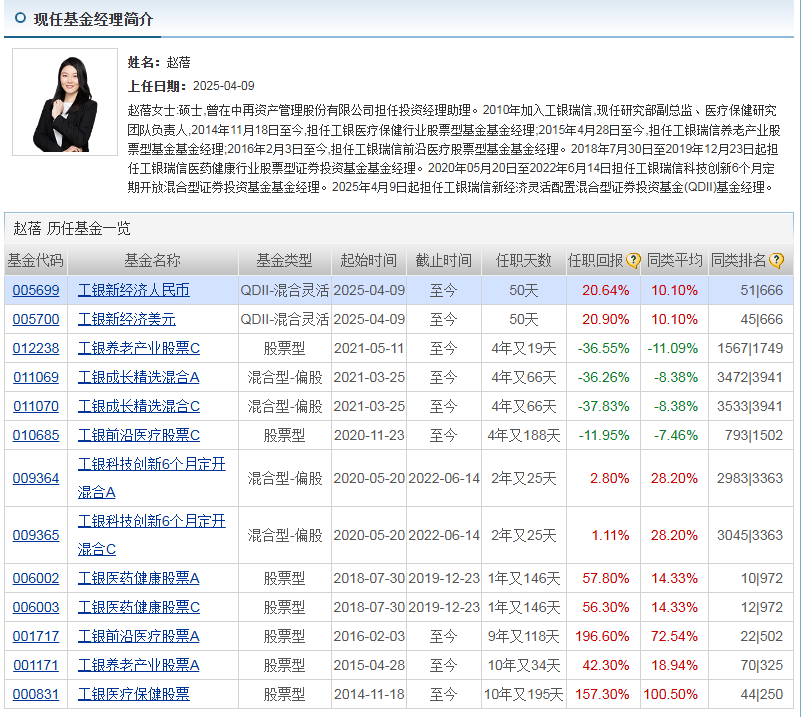The image size is (801, 717).
Task: Open fund code 001717
Action: (x=36, y=636)
